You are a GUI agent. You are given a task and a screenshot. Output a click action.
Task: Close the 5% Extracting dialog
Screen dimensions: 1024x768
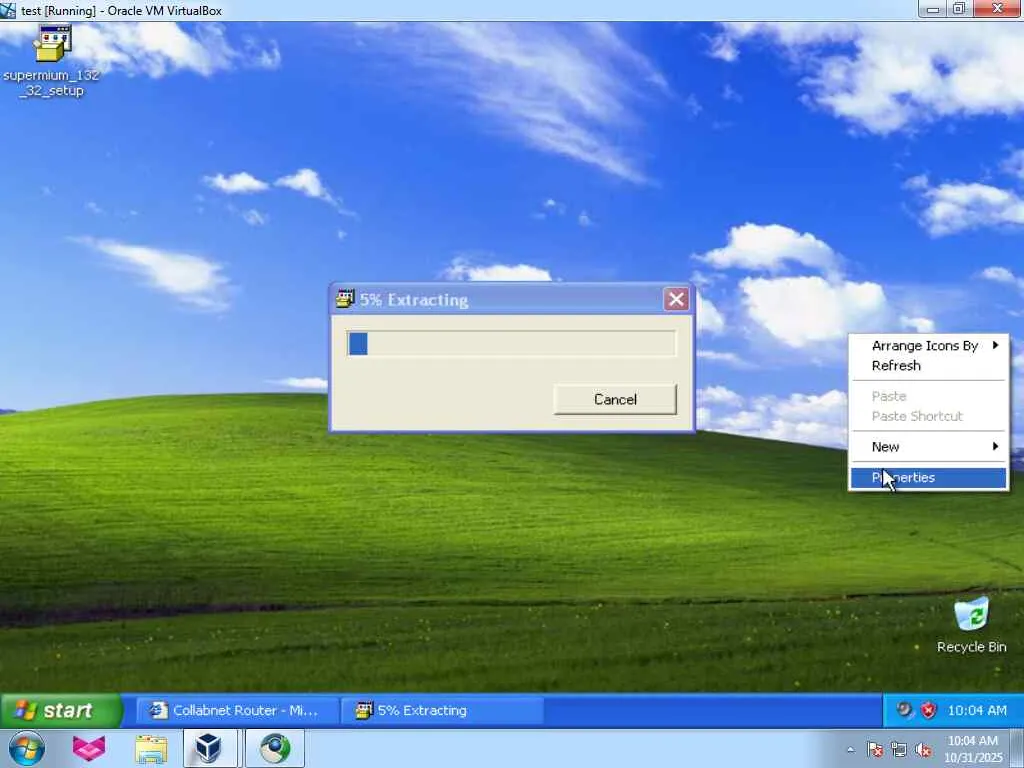point(676,300)
